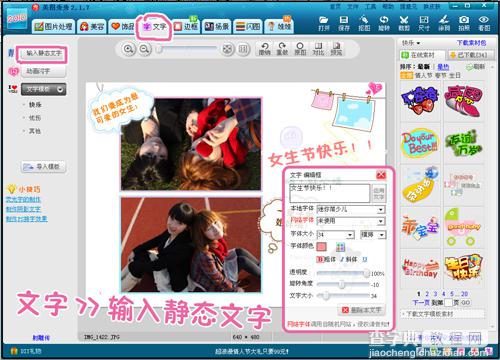Switch to the 场景 tab
Screen dimensions: 500x360
(217, 26)
